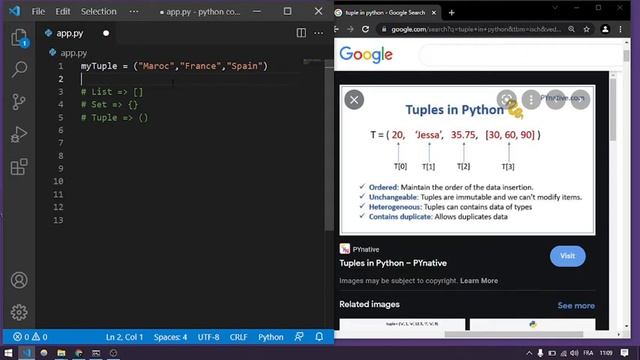Show hidden menus via title bar ellipsis
The image size is (640, 360).
134,11
